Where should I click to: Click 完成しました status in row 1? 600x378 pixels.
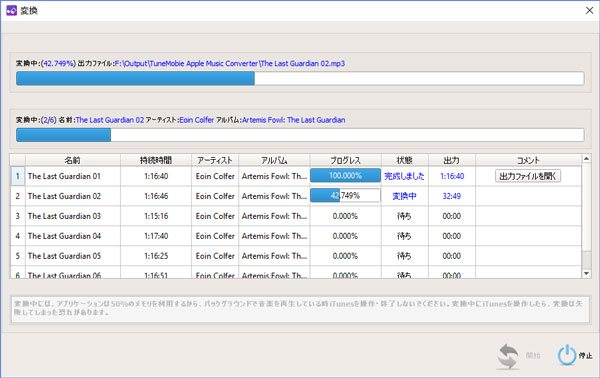404,176
